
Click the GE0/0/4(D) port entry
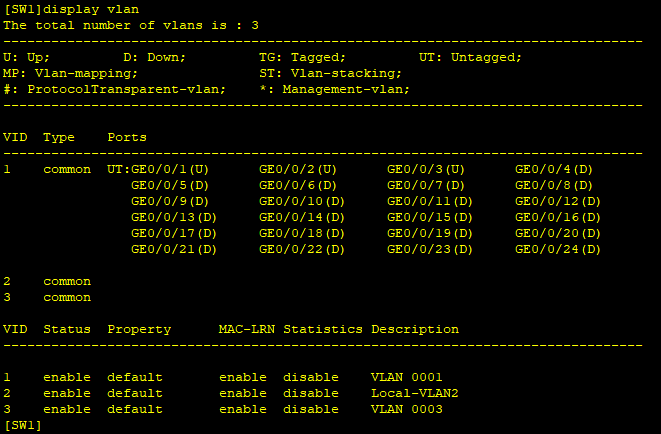(x=554, y=169)
